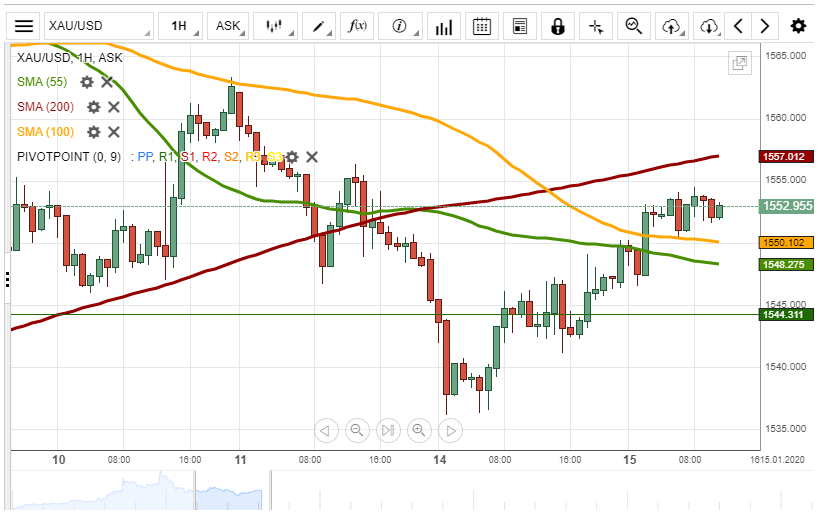Click the 1552.955 current price label
Viewport: 818px width, 512px height.
click(x=787, y=206)
